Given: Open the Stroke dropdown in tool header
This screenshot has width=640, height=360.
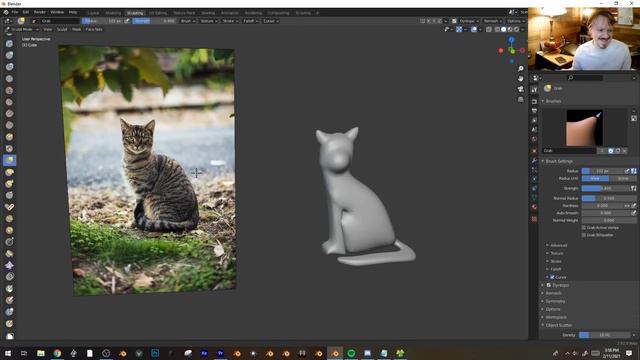Looking at the screenshot, I should [x=230, y=21].
